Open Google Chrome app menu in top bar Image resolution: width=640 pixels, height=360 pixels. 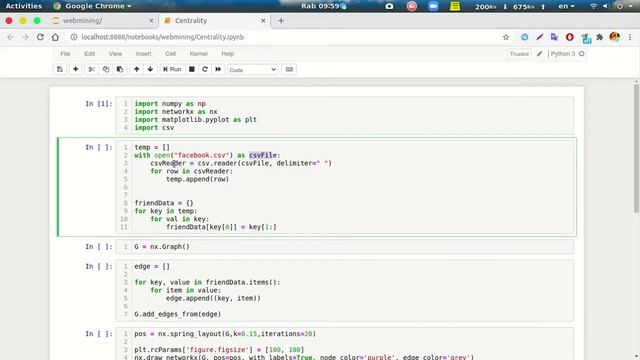pos(92,6)
